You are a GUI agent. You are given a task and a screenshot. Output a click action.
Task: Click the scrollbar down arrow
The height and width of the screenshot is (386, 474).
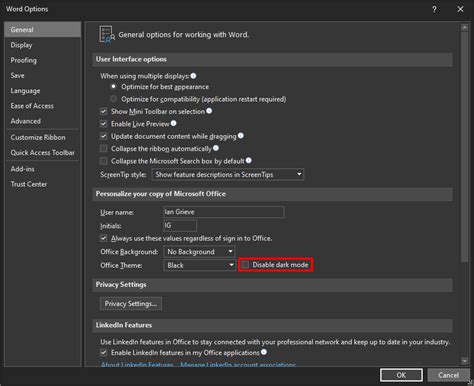pyautogui.click(x=464, y=361)
